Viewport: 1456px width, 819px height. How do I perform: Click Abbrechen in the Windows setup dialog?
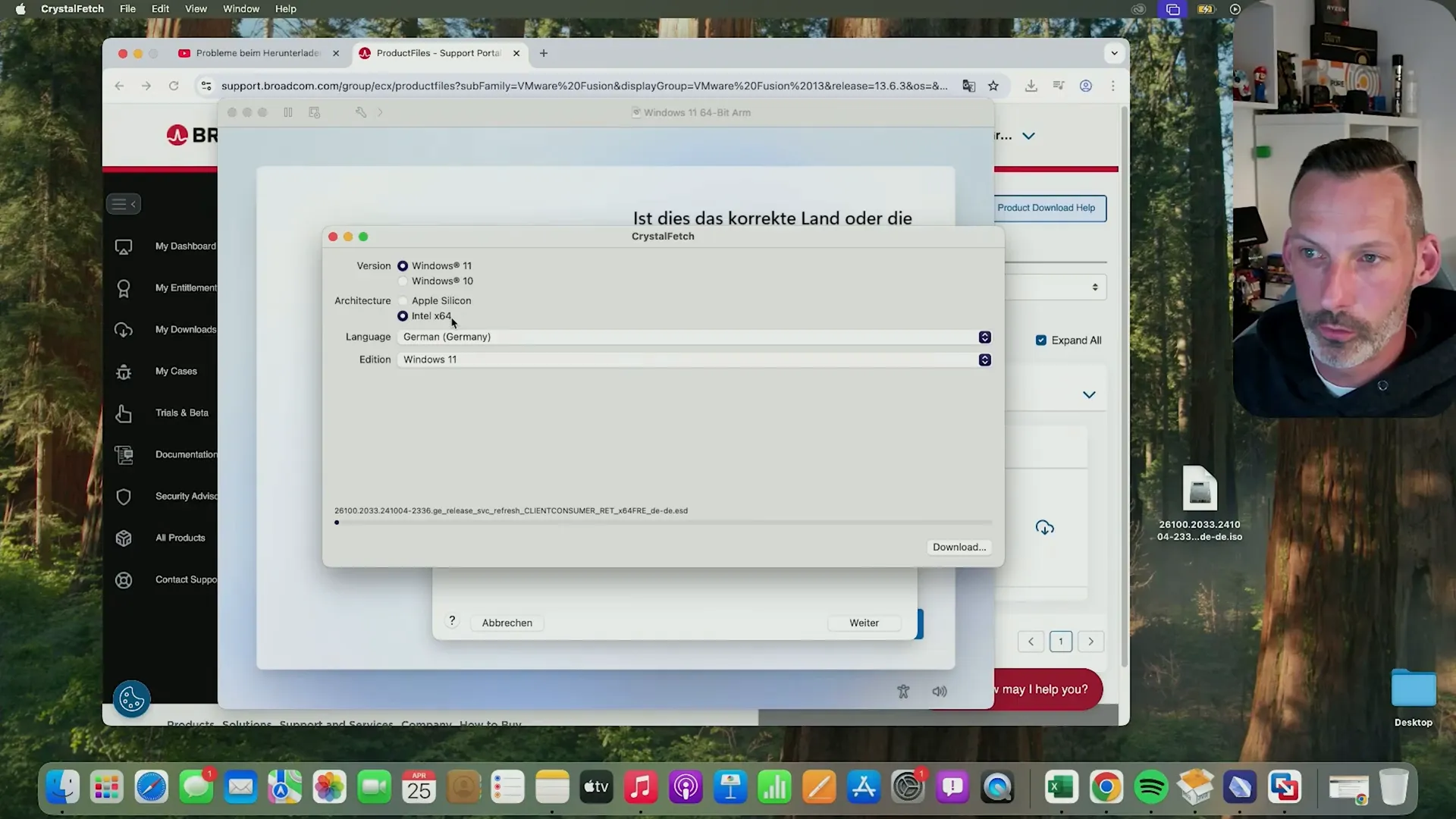[x=507, y=623]
